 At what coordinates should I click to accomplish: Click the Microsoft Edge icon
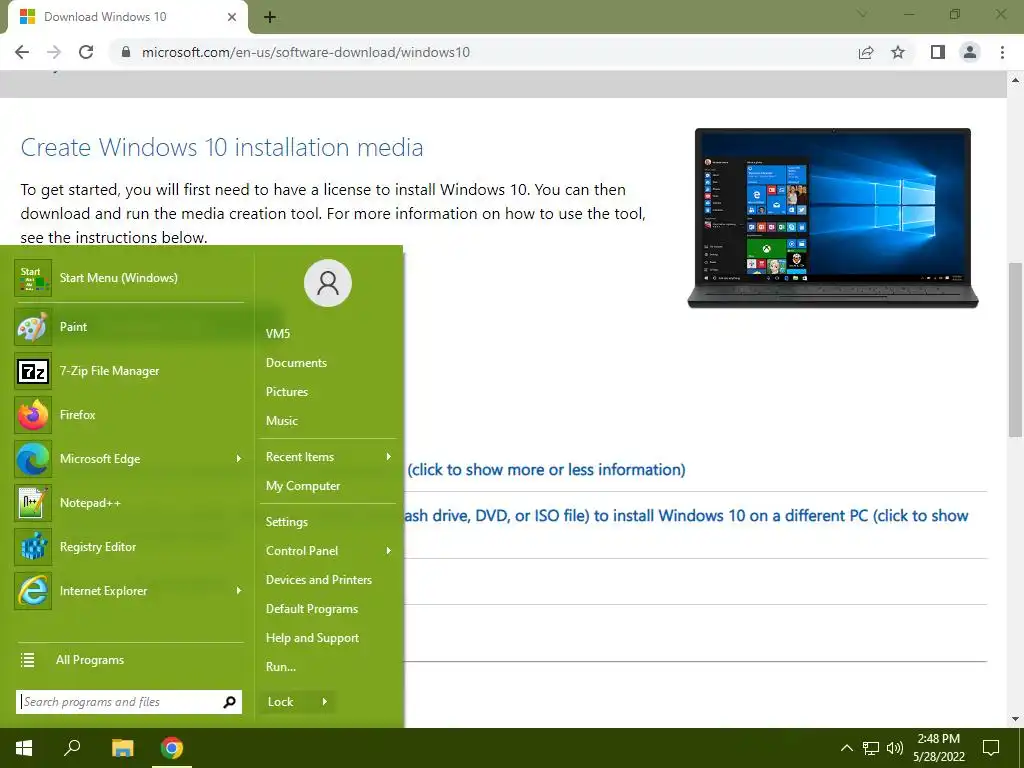(x=33, y=458)
